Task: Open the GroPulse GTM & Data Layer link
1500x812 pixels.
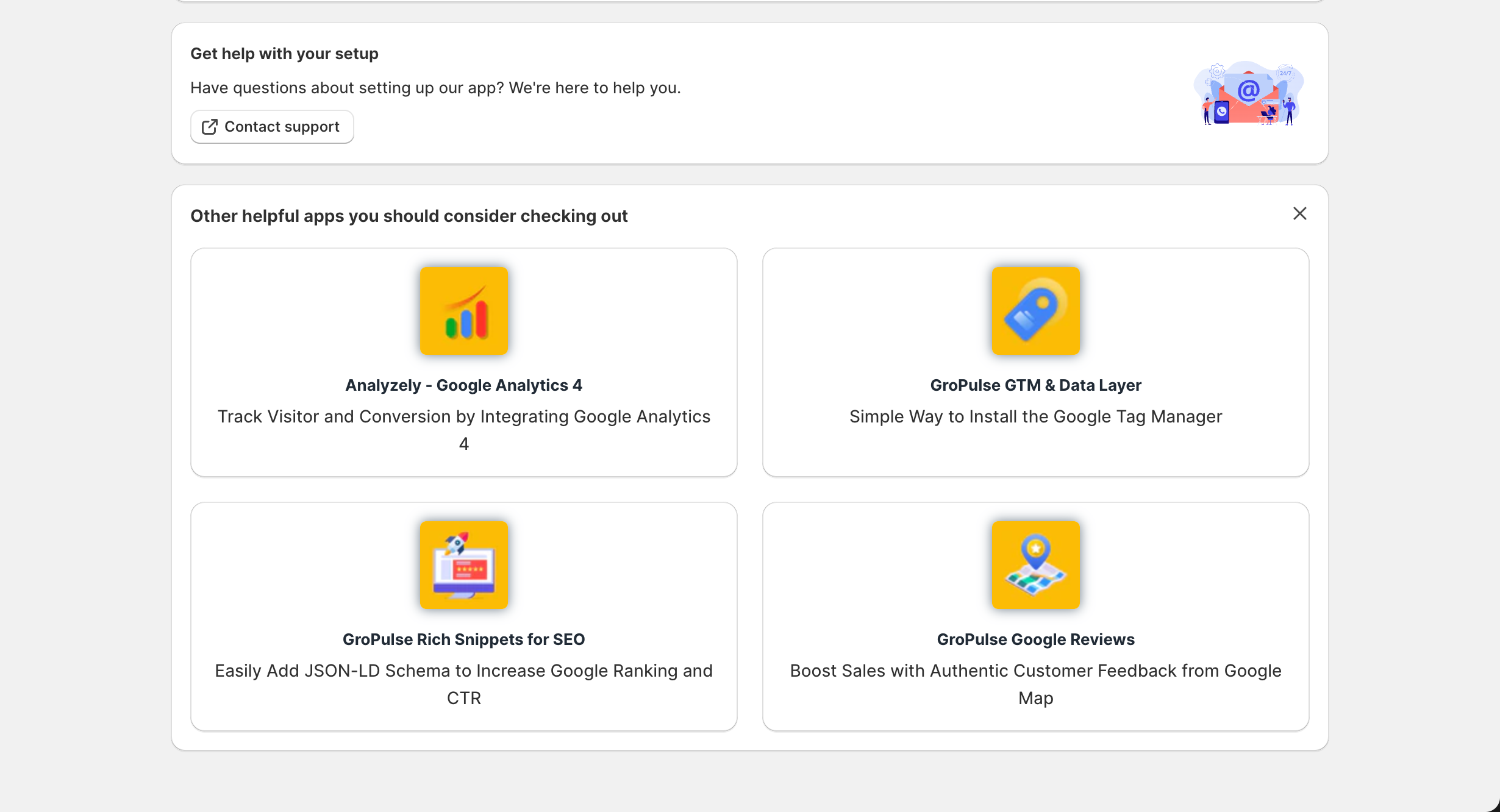Action: pyautogui.click(x=1035, y=385)
